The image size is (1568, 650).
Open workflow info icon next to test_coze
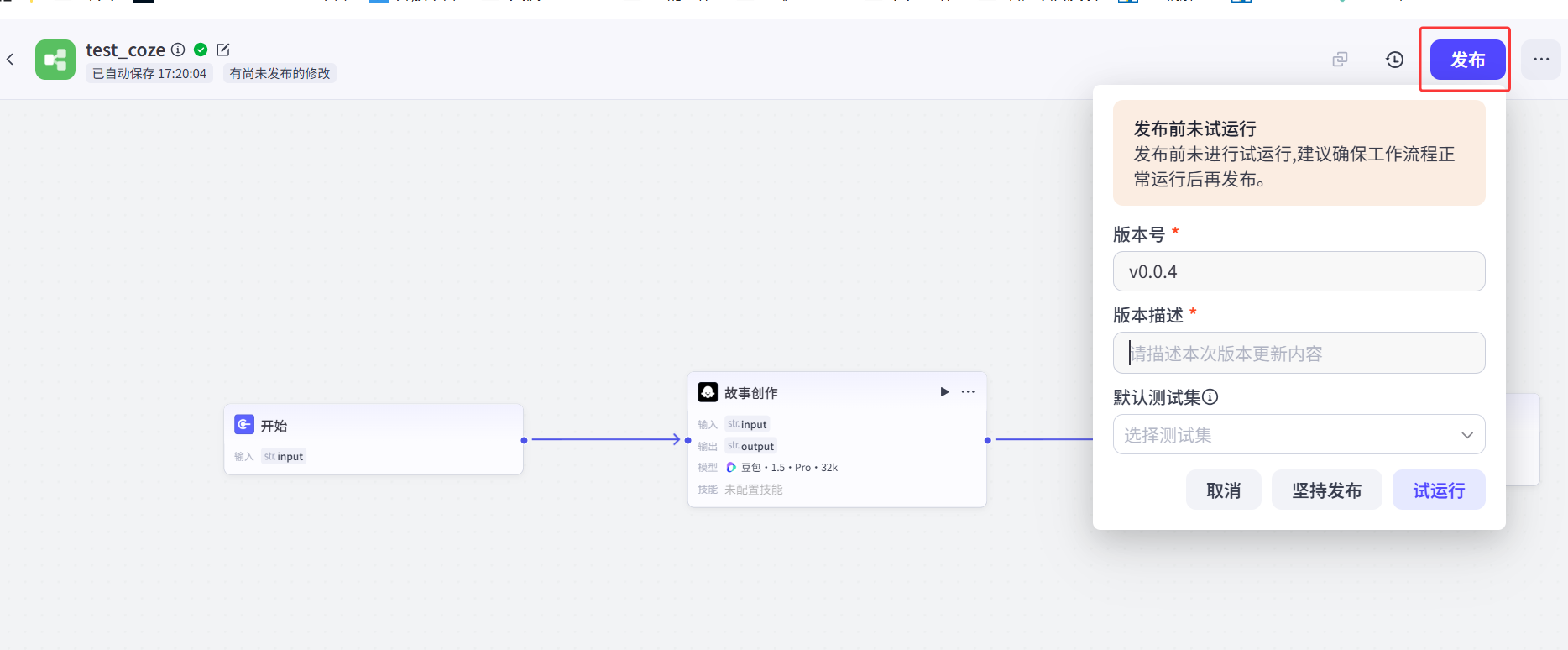click(178, 50)
